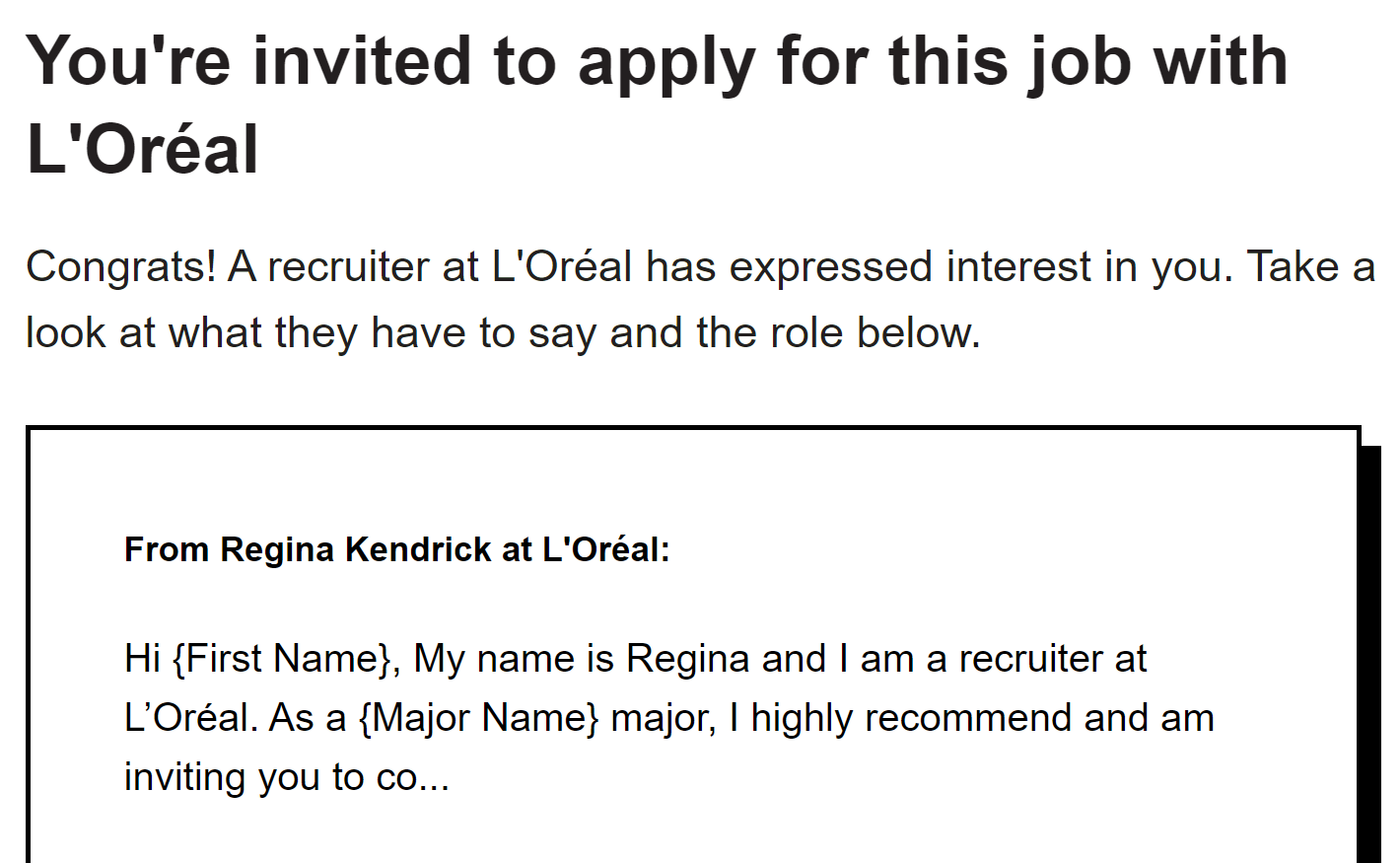Click "L'Oréal" in the Congrats intro sentence

tap(562, 267)
